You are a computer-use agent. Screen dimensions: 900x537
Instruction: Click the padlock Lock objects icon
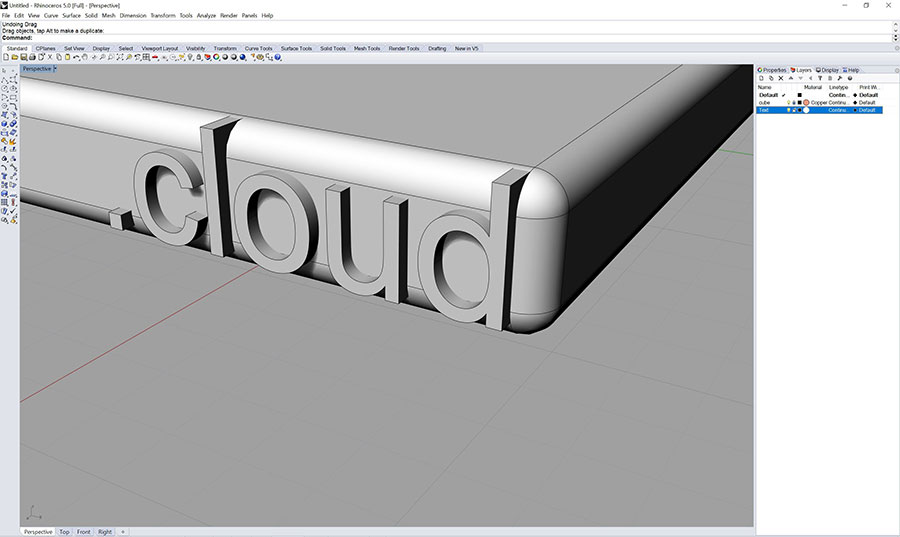click(x=199, y=57)
